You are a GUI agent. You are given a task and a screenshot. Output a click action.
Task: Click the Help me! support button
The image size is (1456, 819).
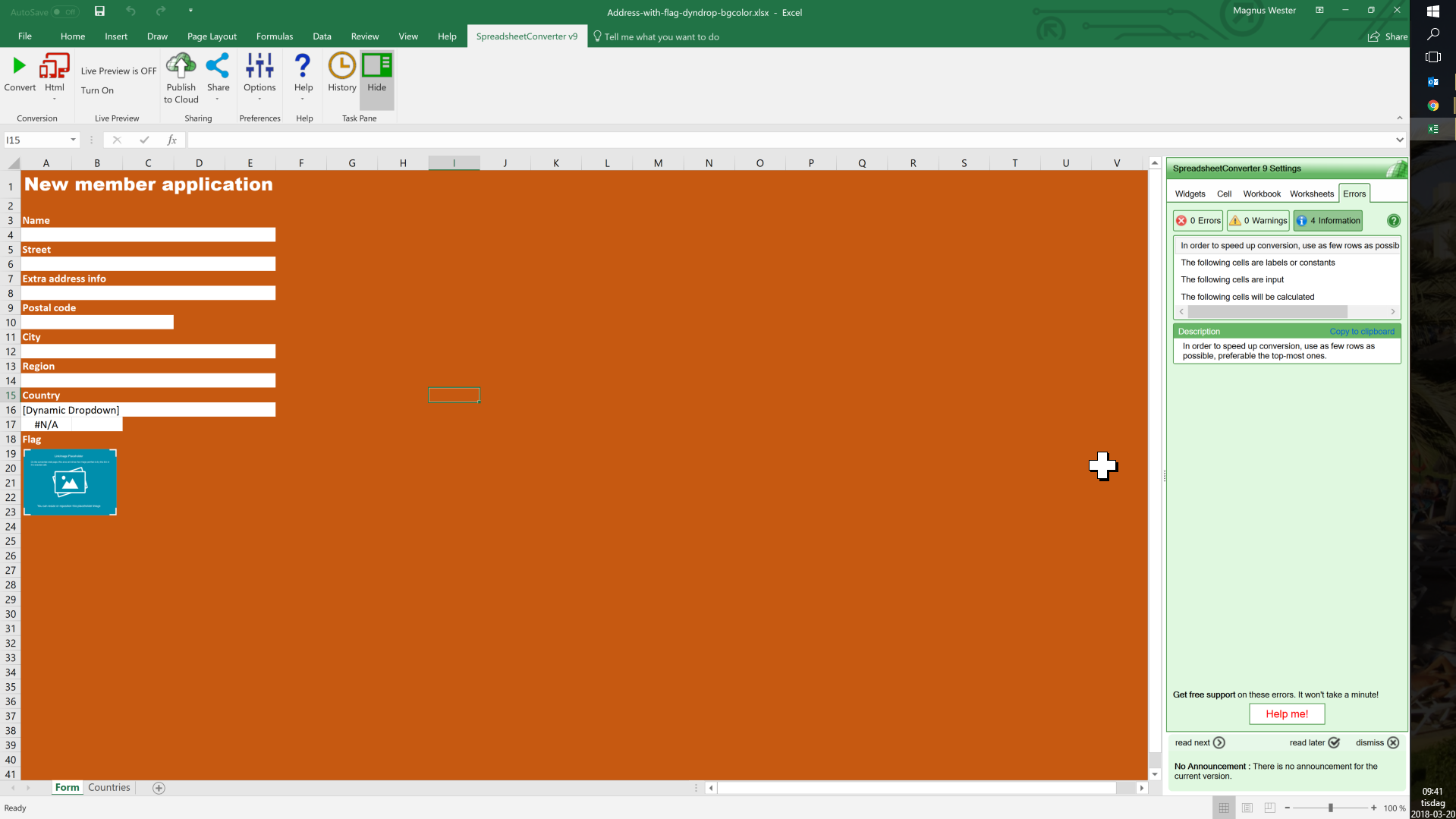coord(1286,713)
